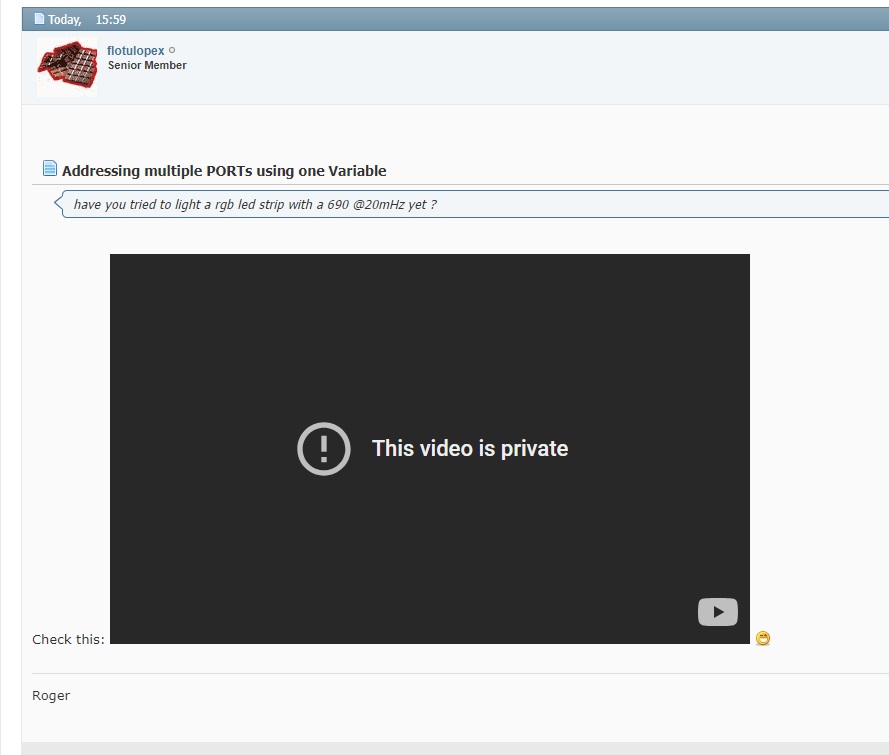This screenshot has height=755, width=889.
Task: Click the 'Check this:' text
Action: pyautogui.click(x=68, y=639)
